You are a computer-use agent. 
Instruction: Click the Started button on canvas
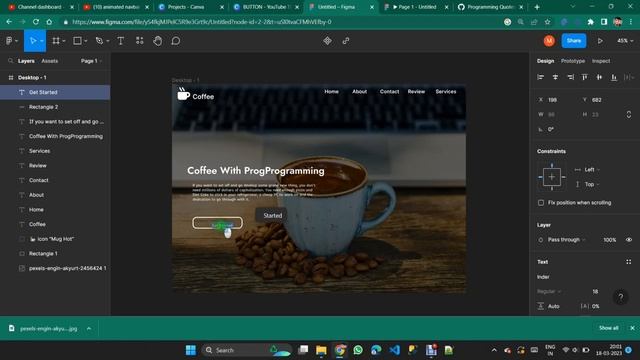point(271,215)
